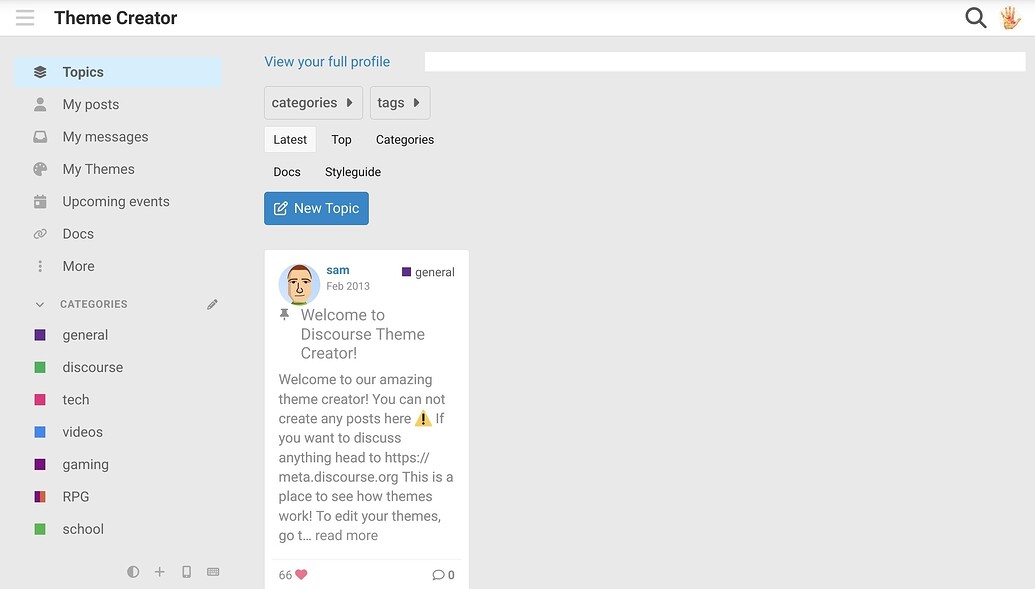Open sam's avatar thumbnail
Screen dimensions: 1035x589
[299, 285]
